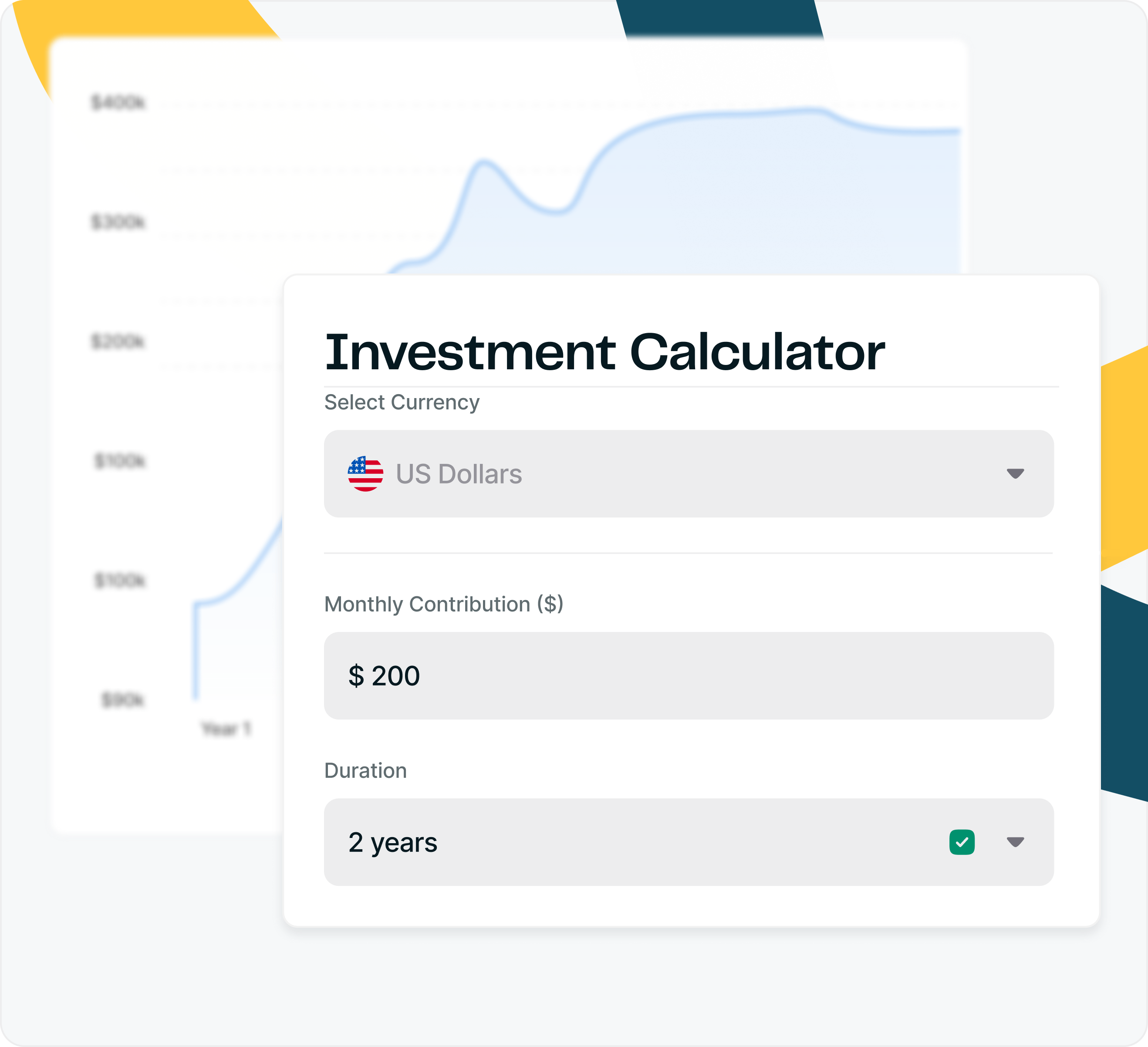
Task: Select the "2 years" duration value
Action: (393, 843)
